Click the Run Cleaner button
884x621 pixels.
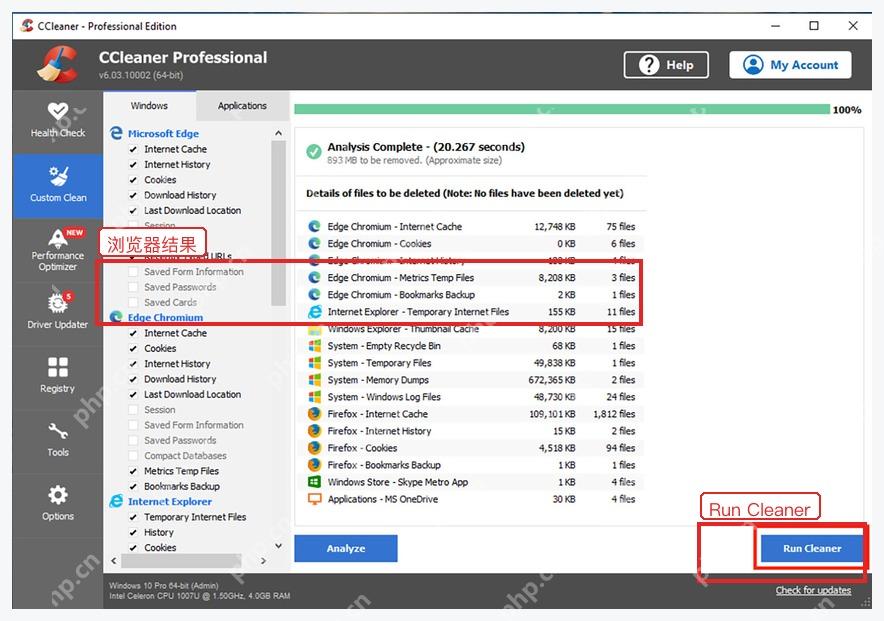click(x=812, y=548)
